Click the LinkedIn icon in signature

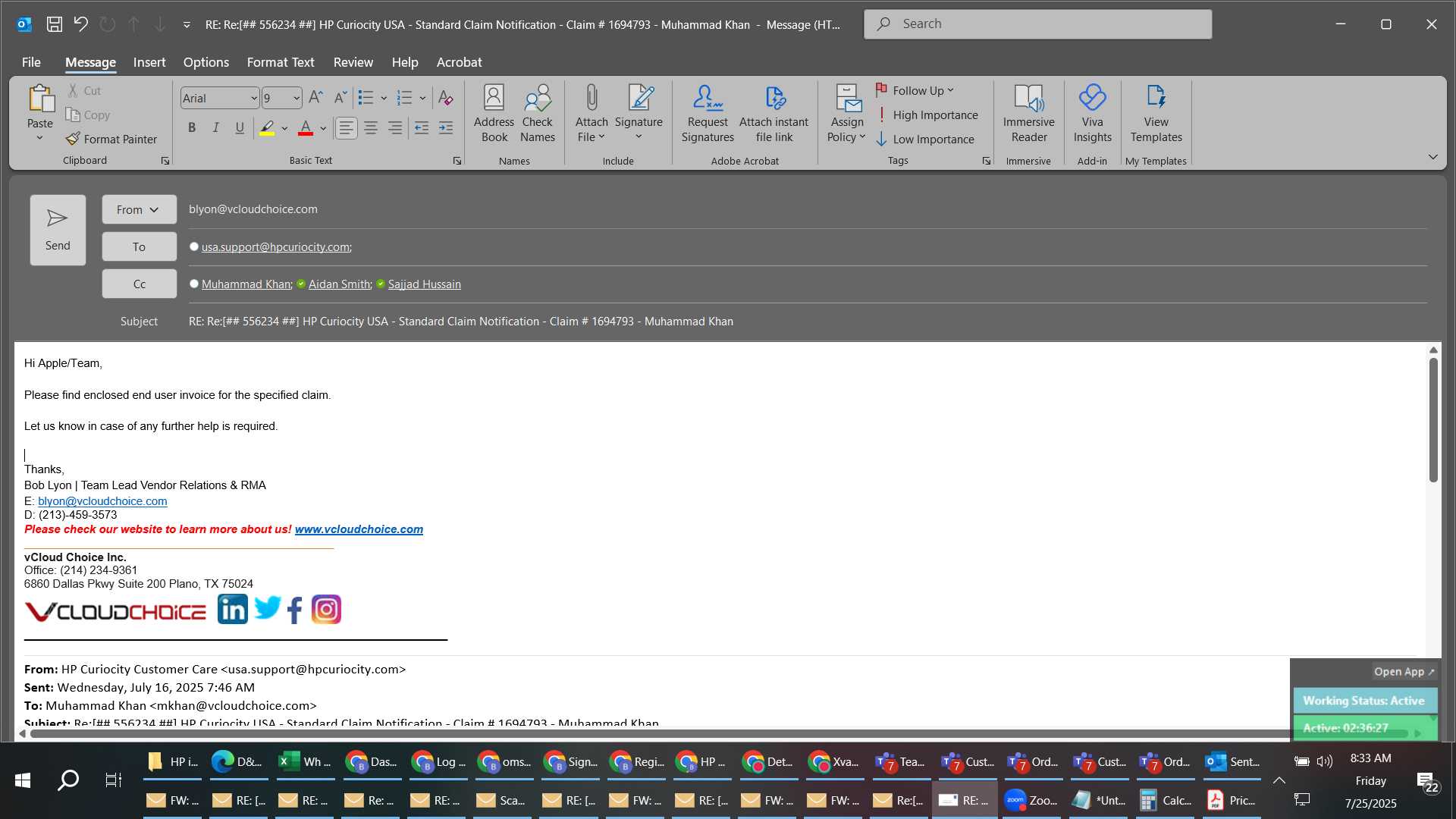(x=233, y=609)
